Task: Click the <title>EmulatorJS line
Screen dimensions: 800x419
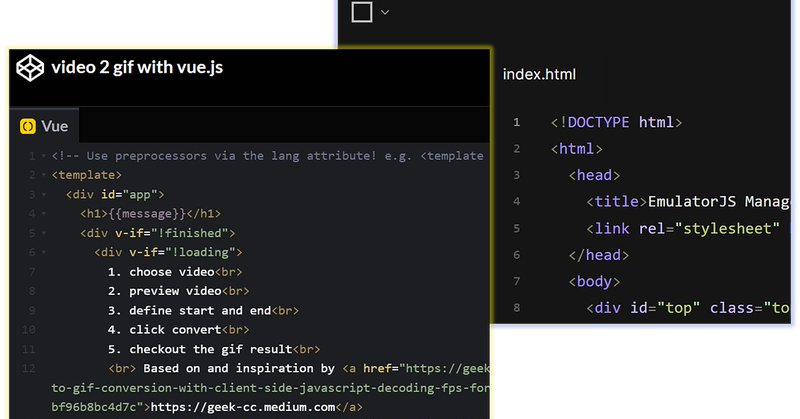Action: pyautogui.click(x=688, y=202)
